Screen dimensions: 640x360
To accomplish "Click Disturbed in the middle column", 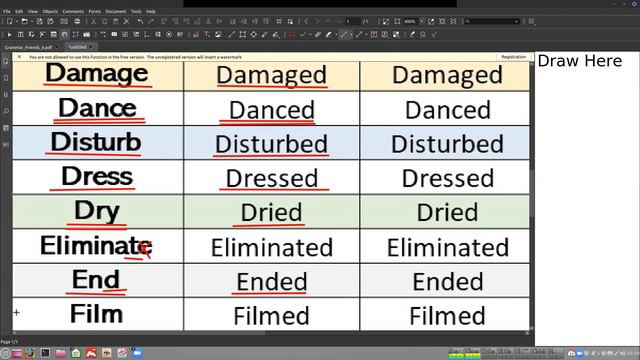I will (x=271, y=144).
